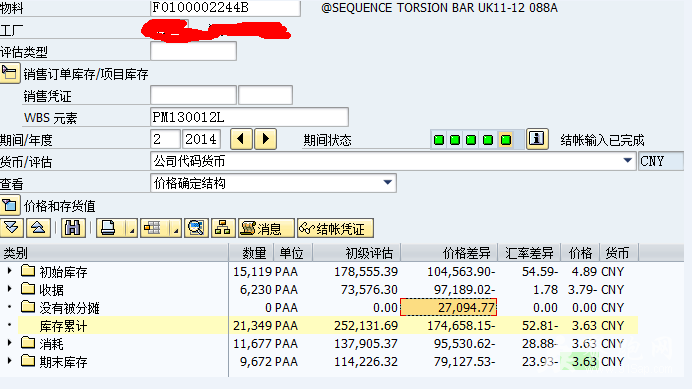Select the 货币 column header

[618, 253]
